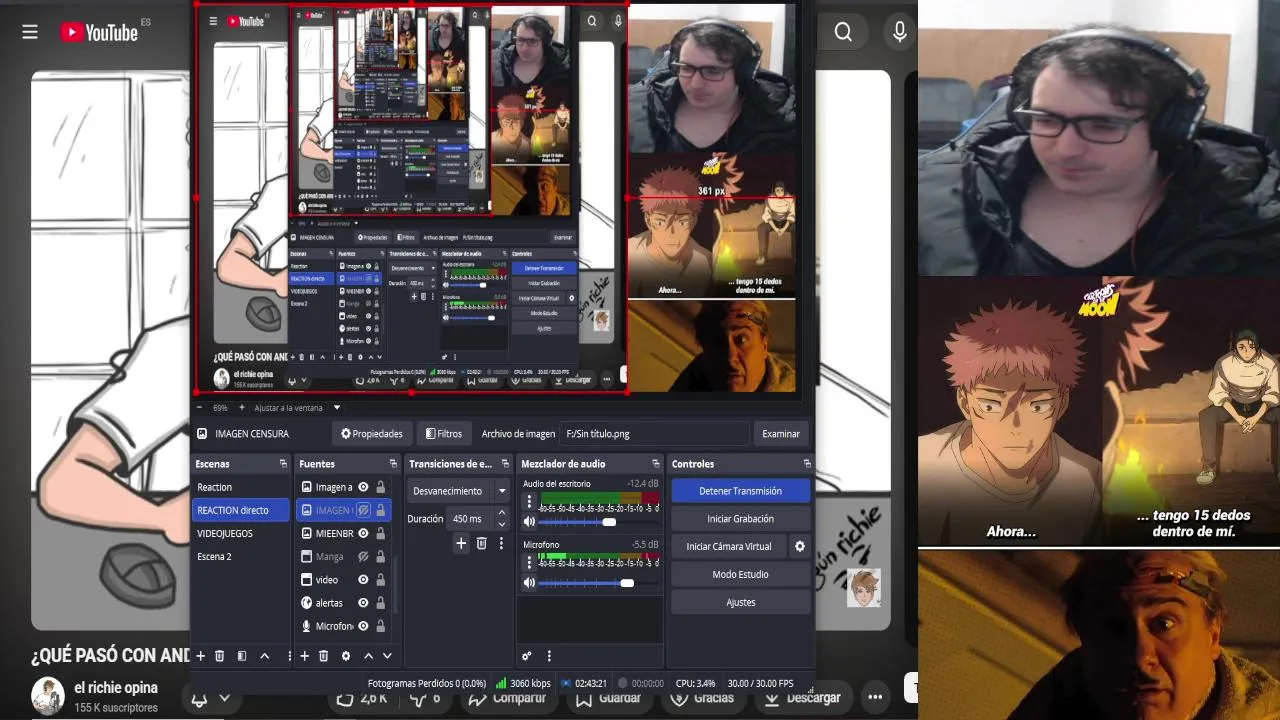Viewport: 1280px width, 720px height.
Task: Increase transition duration with up arrow
Action: pos(501,514)
